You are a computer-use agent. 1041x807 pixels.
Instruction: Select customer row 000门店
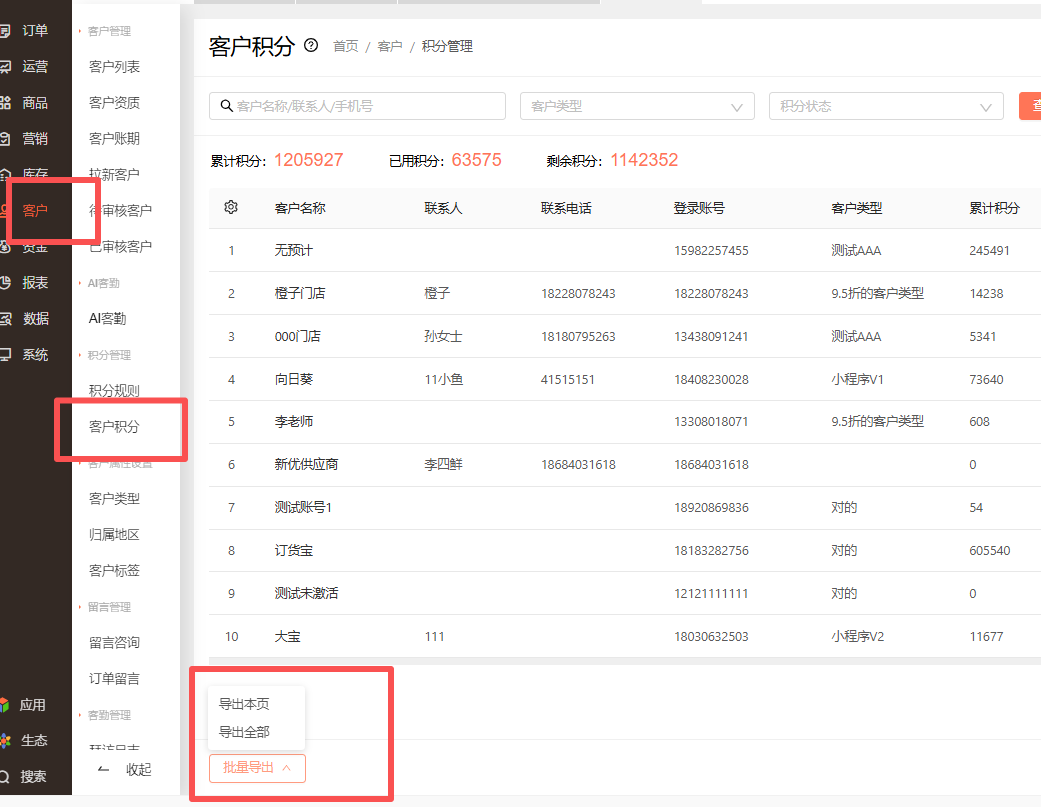625,336
